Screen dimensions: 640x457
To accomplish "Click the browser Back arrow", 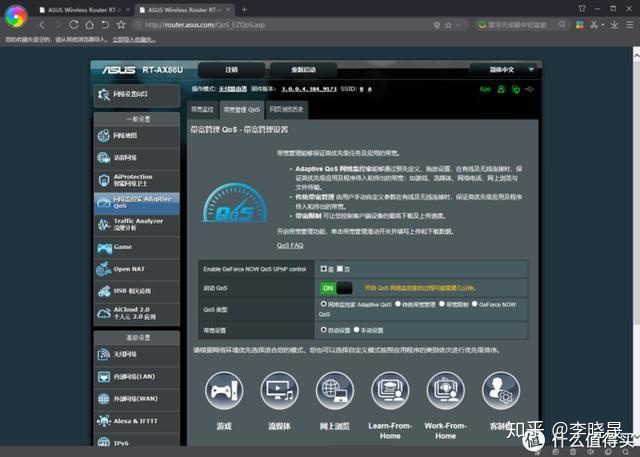I will click(x=42, y=25).
